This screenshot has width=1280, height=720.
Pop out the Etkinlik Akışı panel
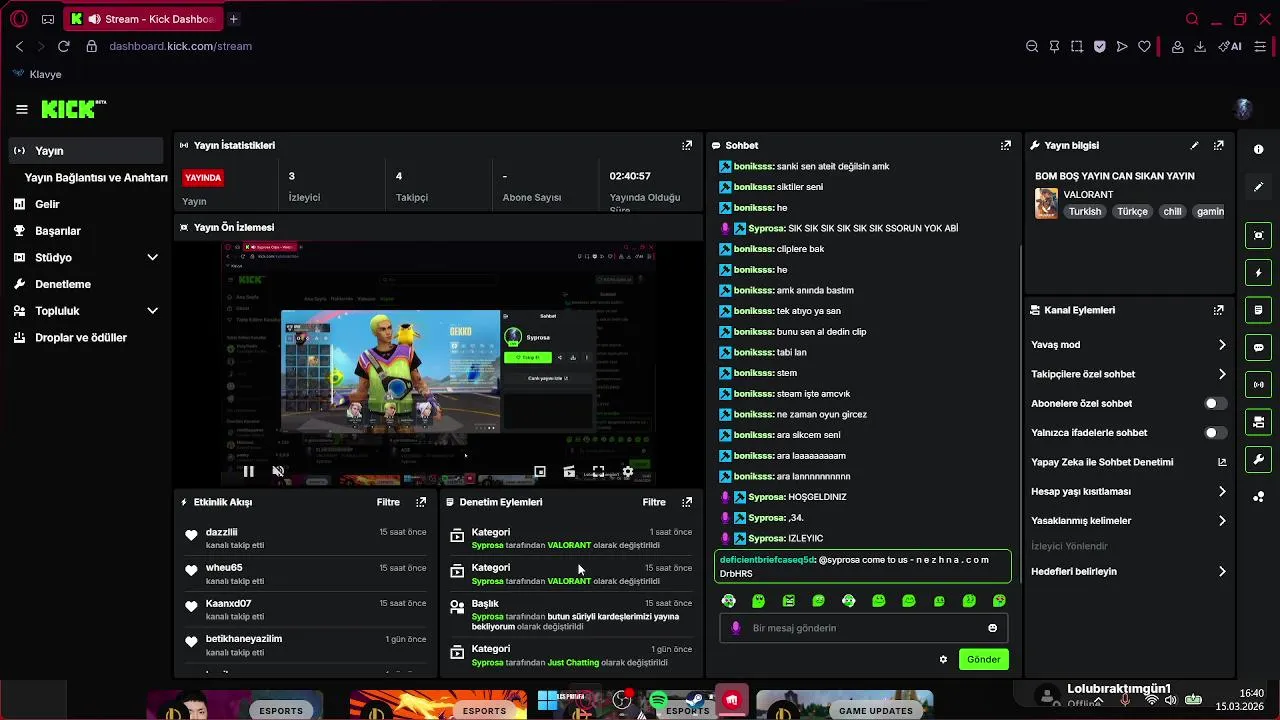(421, 502)
